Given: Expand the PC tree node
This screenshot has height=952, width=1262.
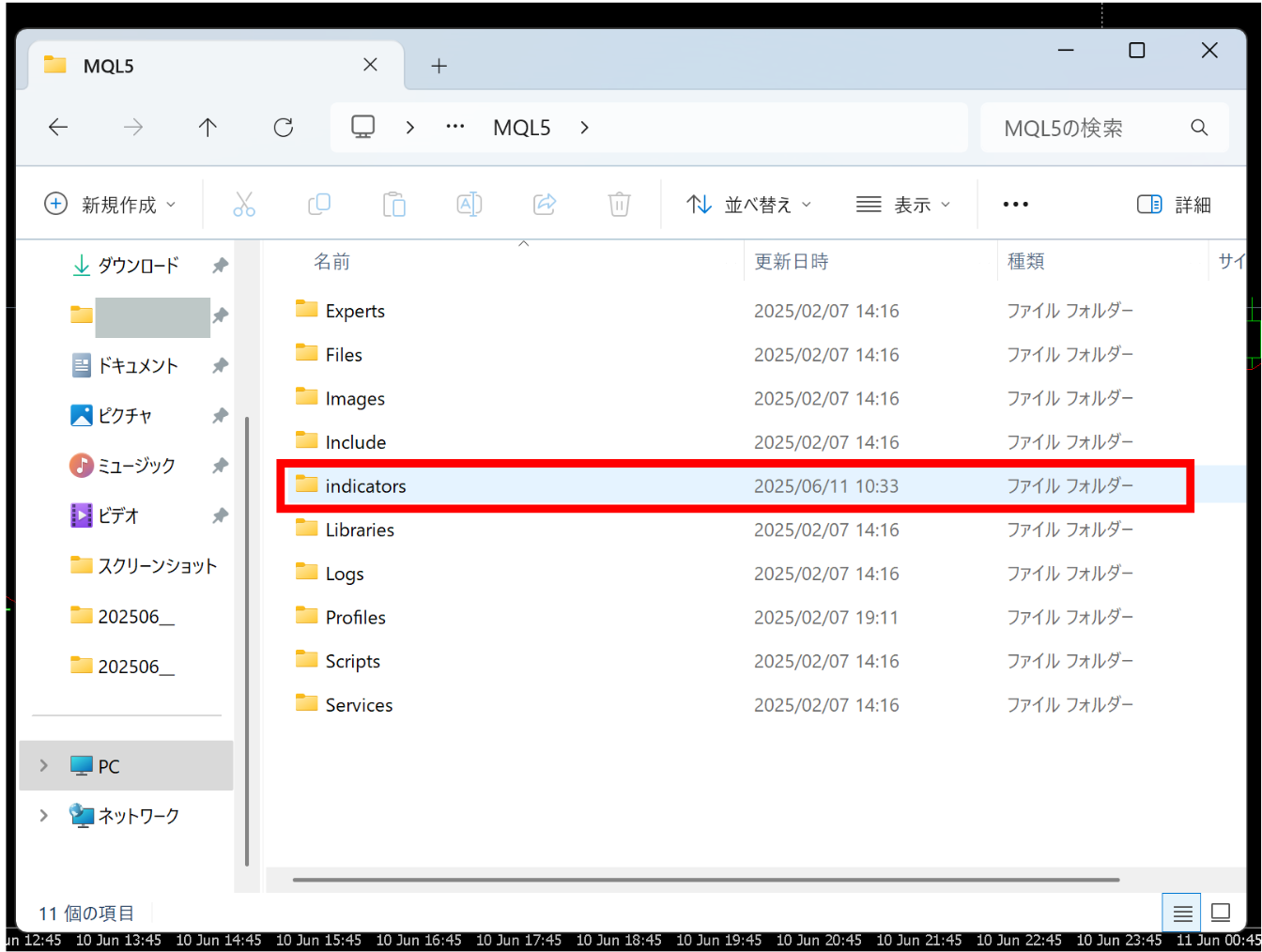Looking at the screenshot, I should click(44, 766).
